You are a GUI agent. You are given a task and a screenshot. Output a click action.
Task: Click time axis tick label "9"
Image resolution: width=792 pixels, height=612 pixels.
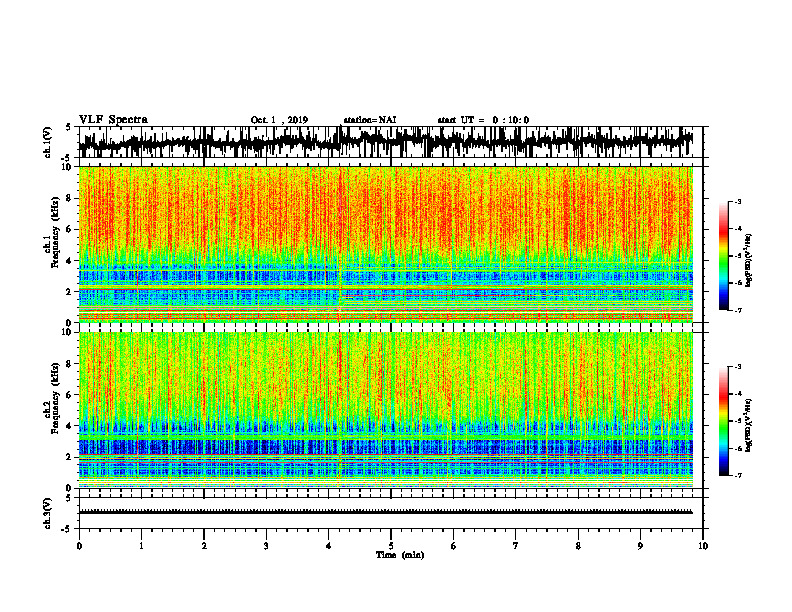click(x=640, y=546)
